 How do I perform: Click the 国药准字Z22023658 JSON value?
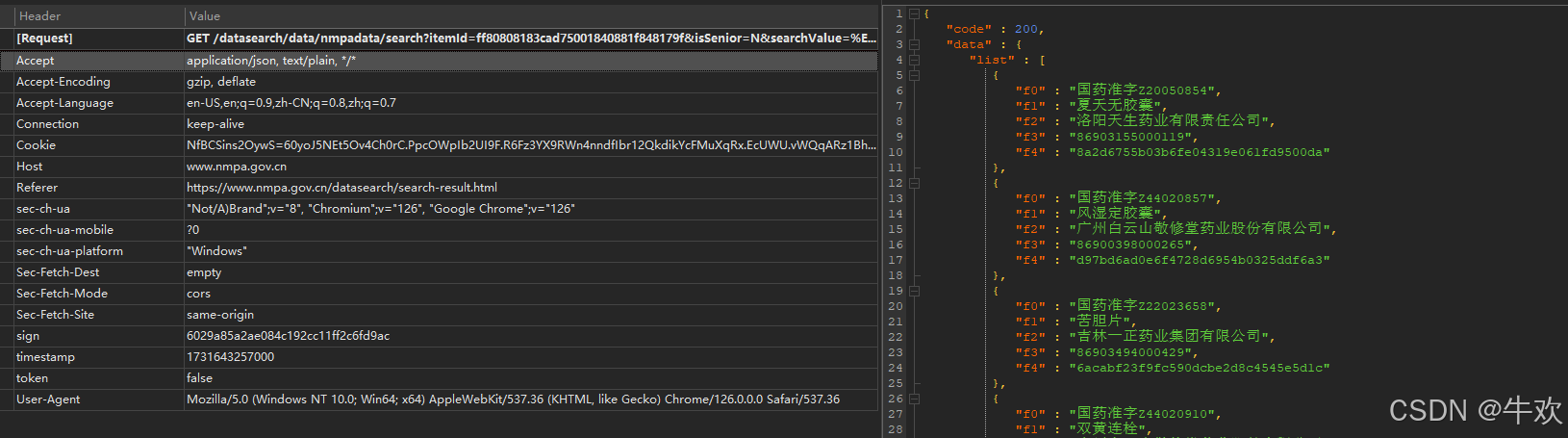click(1145, 306)
